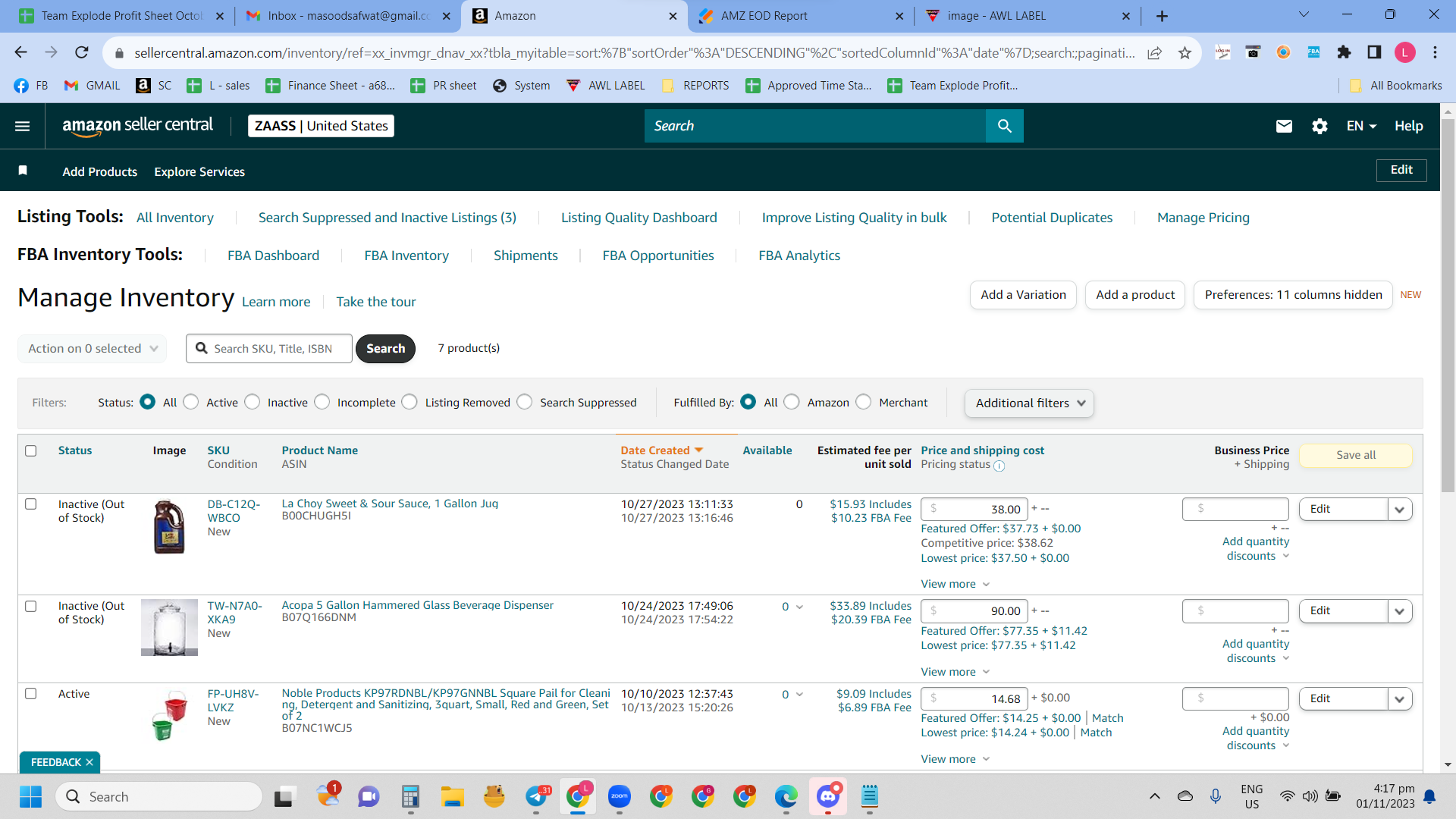Open Microsoft Edge from the taskbar

[x=786, y=796]
